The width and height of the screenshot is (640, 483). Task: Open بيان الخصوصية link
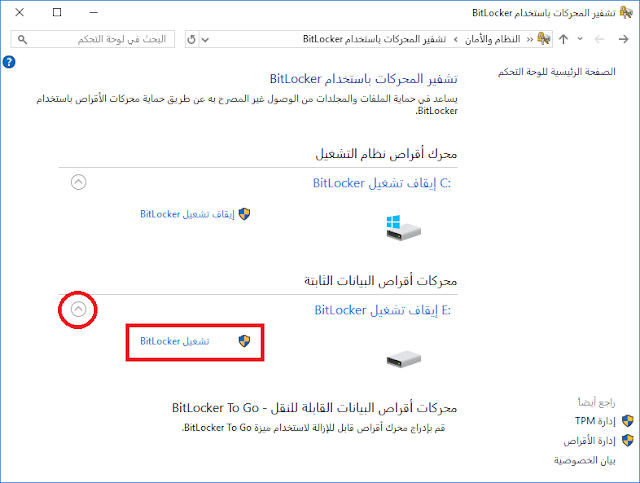tap(584, 461)
